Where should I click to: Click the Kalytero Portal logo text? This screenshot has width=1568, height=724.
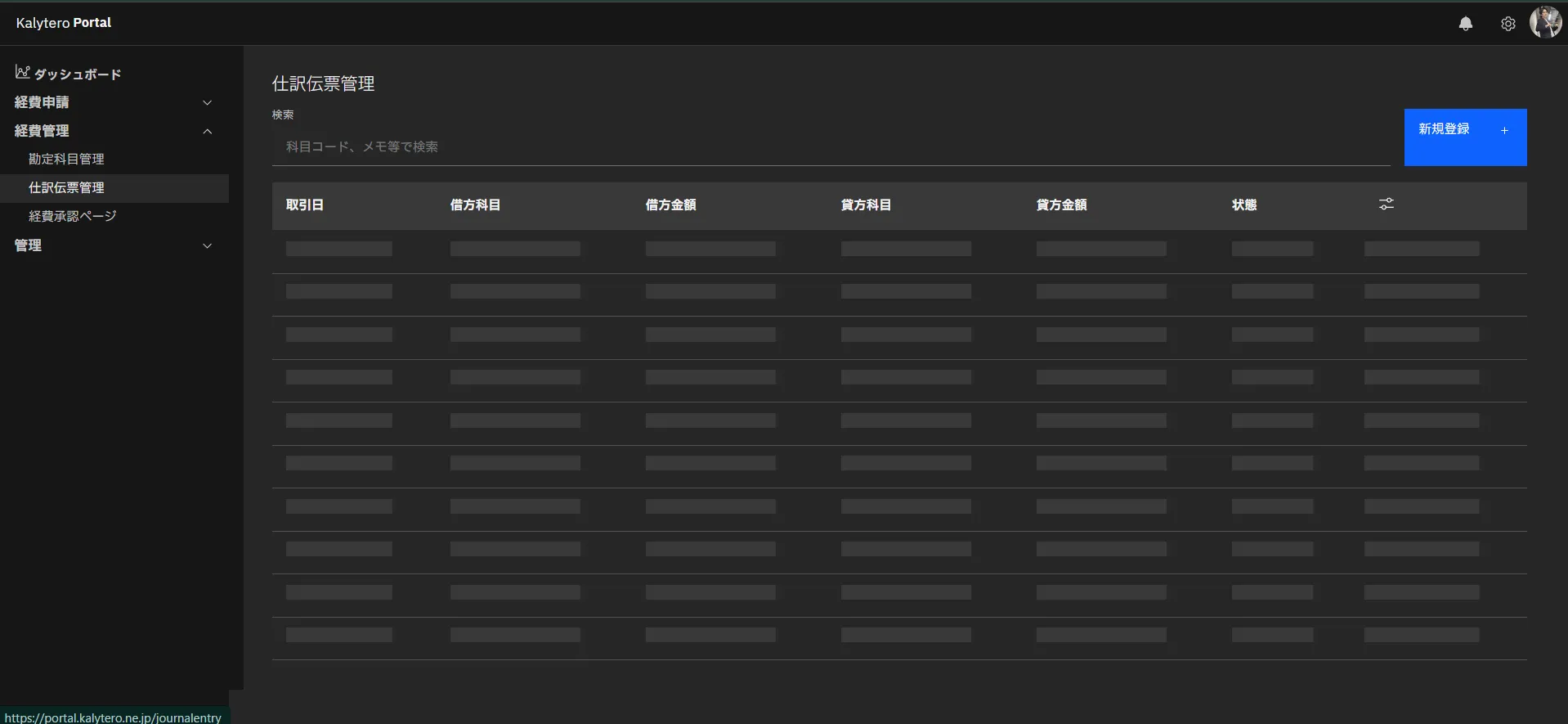[x=64, y=23]
